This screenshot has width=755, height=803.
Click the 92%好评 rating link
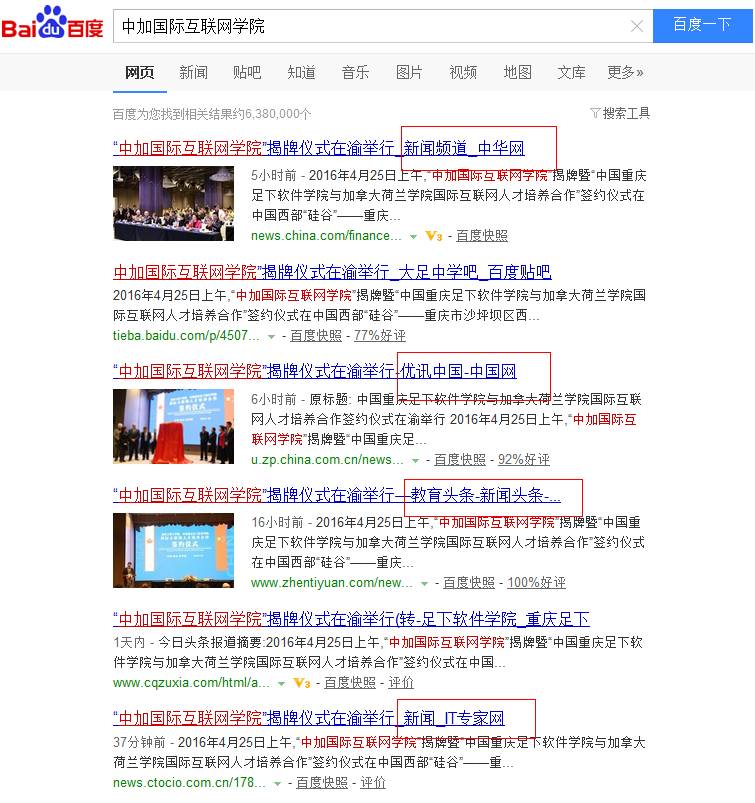[x=523, y=460]
